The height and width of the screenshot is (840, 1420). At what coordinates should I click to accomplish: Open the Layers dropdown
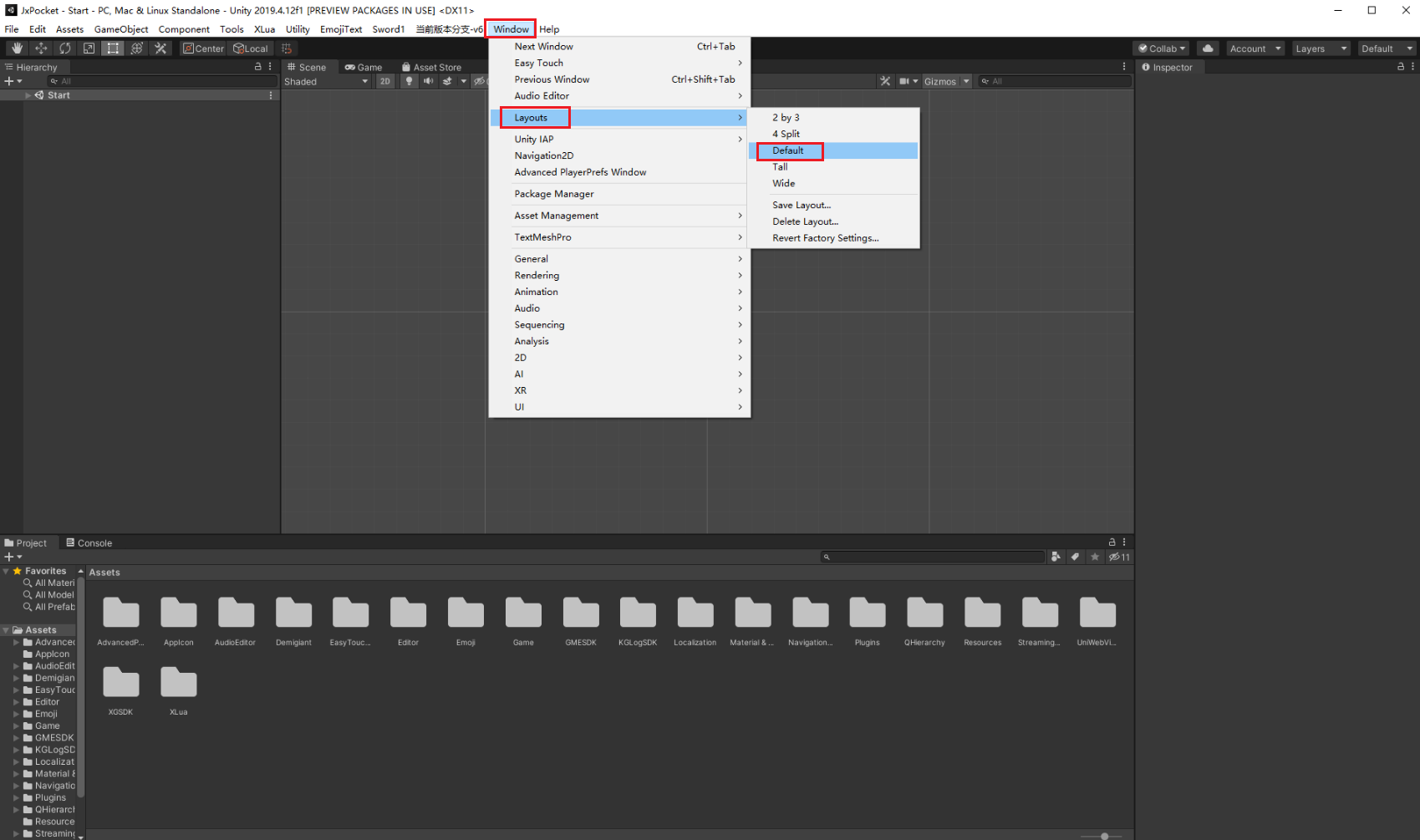tap(1321, 48)
